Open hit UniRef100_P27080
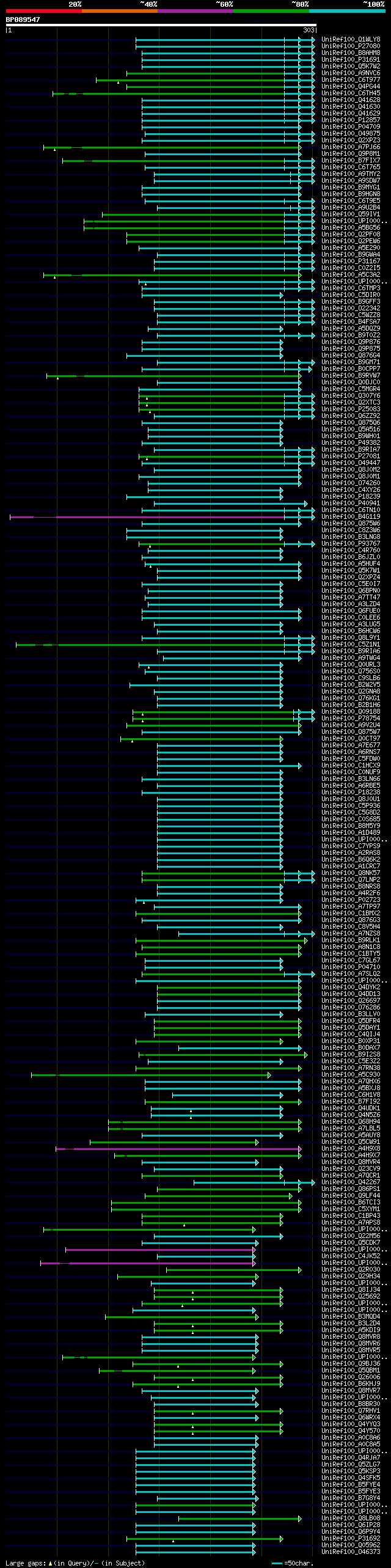The image size is (391, 1568). coord(351,46)
